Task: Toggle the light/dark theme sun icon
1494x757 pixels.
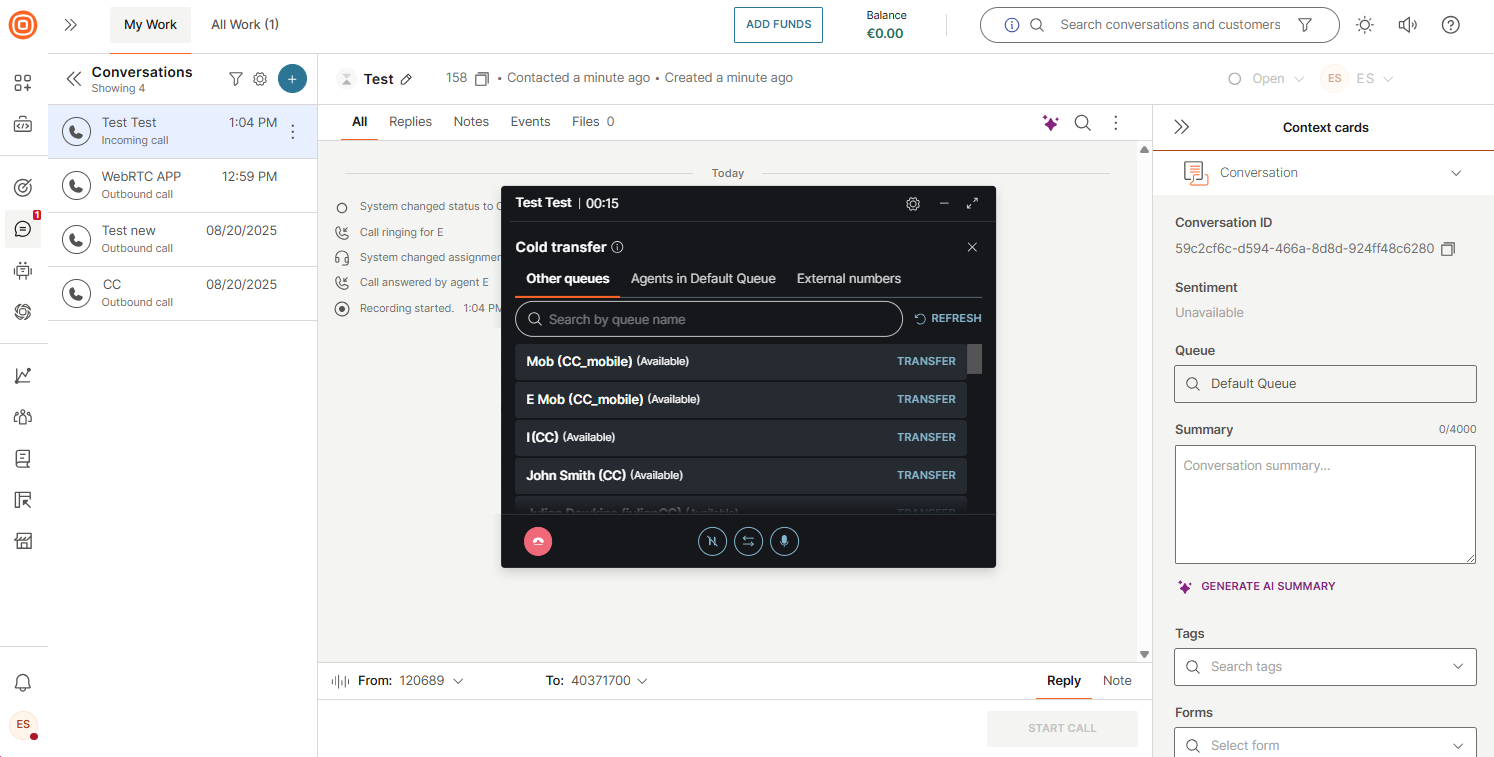Action: pyautogui.click(x=1365, y=25)
